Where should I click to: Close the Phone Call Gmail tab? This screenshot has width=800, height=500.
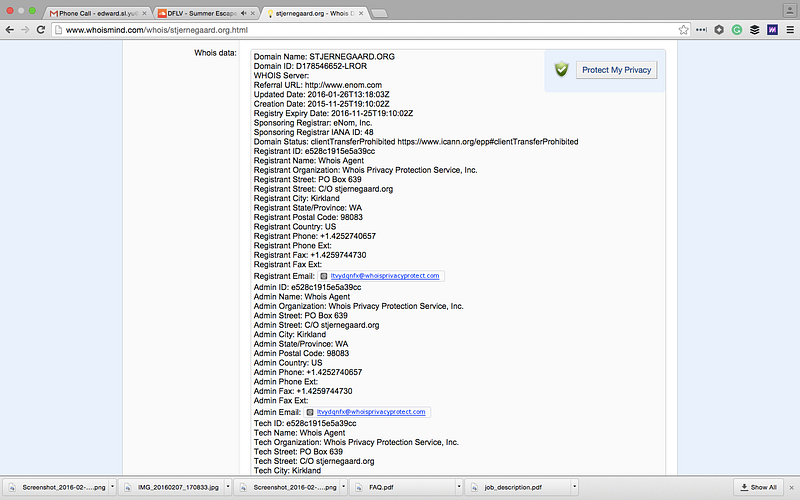[x=144, y=13]
